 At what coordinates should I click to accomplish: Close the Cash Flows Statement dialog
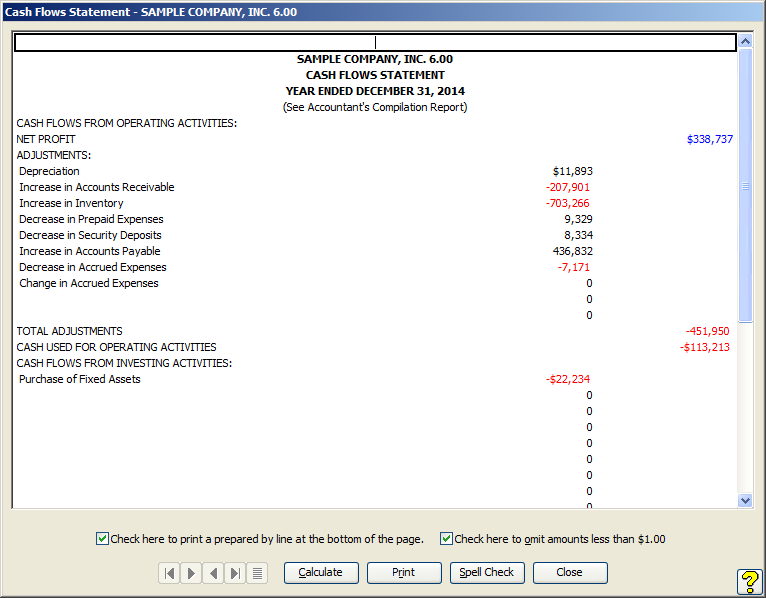tap(570, 573)
